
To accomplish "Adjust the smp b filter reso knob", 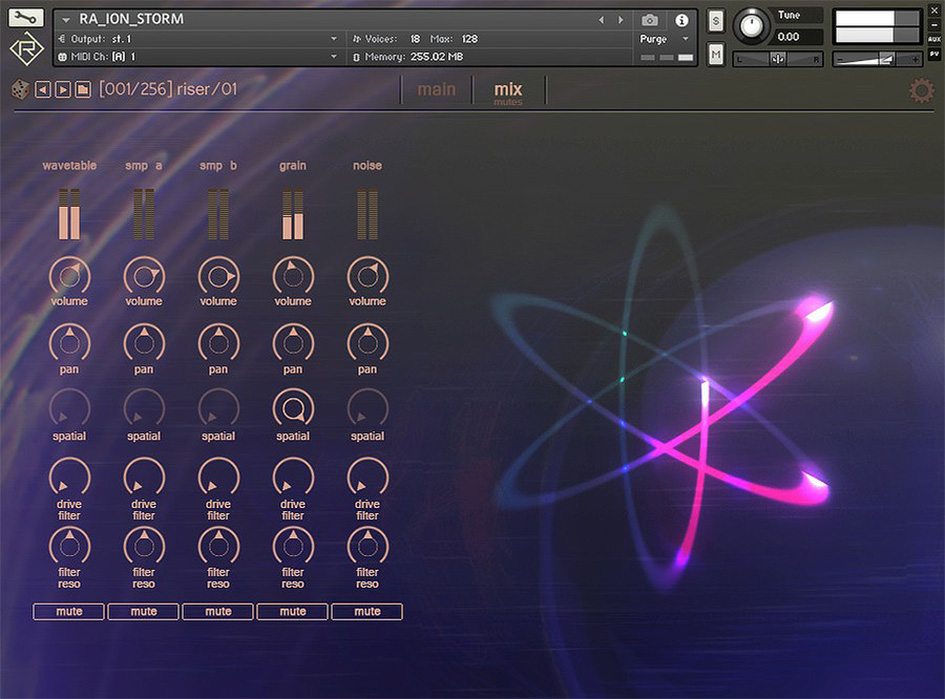I will 218,547.
